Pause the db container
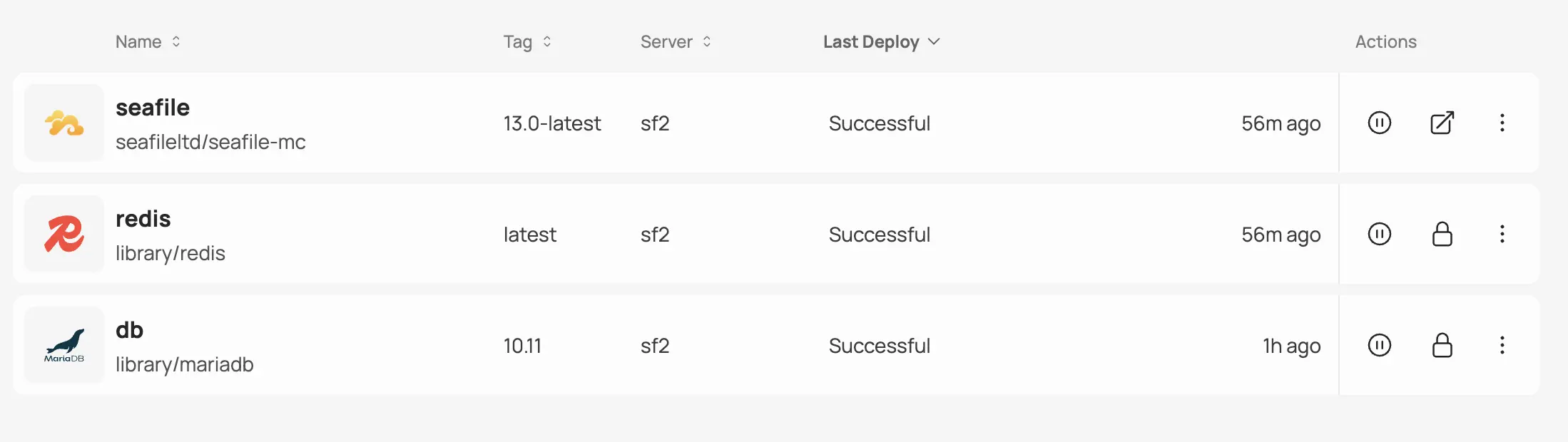1568x442 pixels. 1378,345
